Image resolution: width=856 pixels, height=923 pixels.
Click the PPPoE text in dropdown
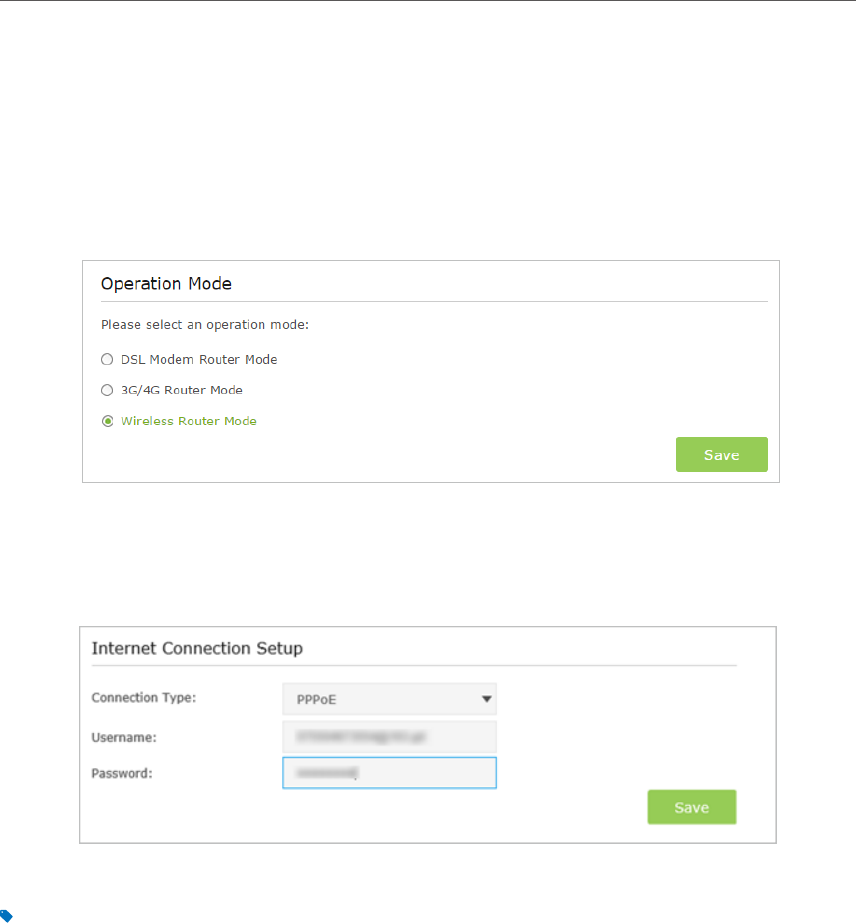tap(317, 700)
